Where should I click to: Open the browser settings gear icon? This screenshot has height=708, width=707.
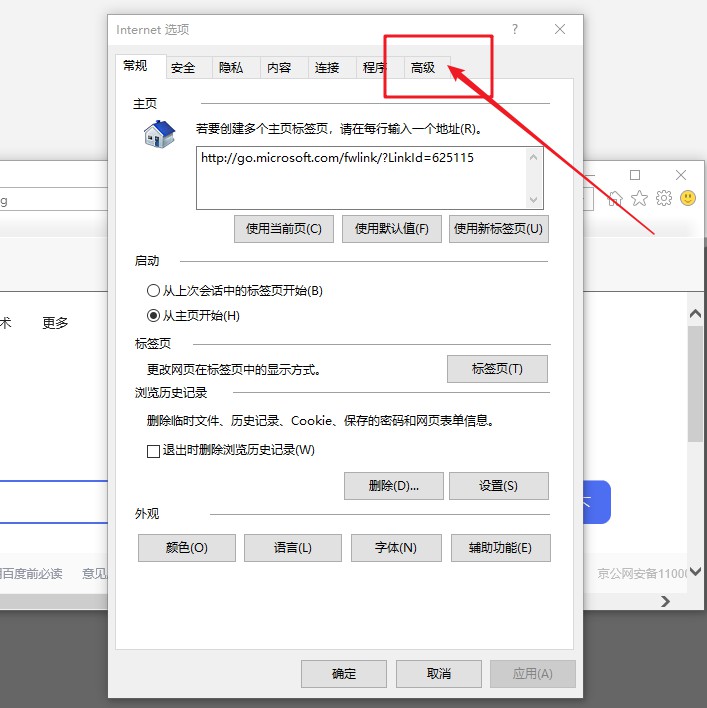pyautogui.click(x=664, y=198)
